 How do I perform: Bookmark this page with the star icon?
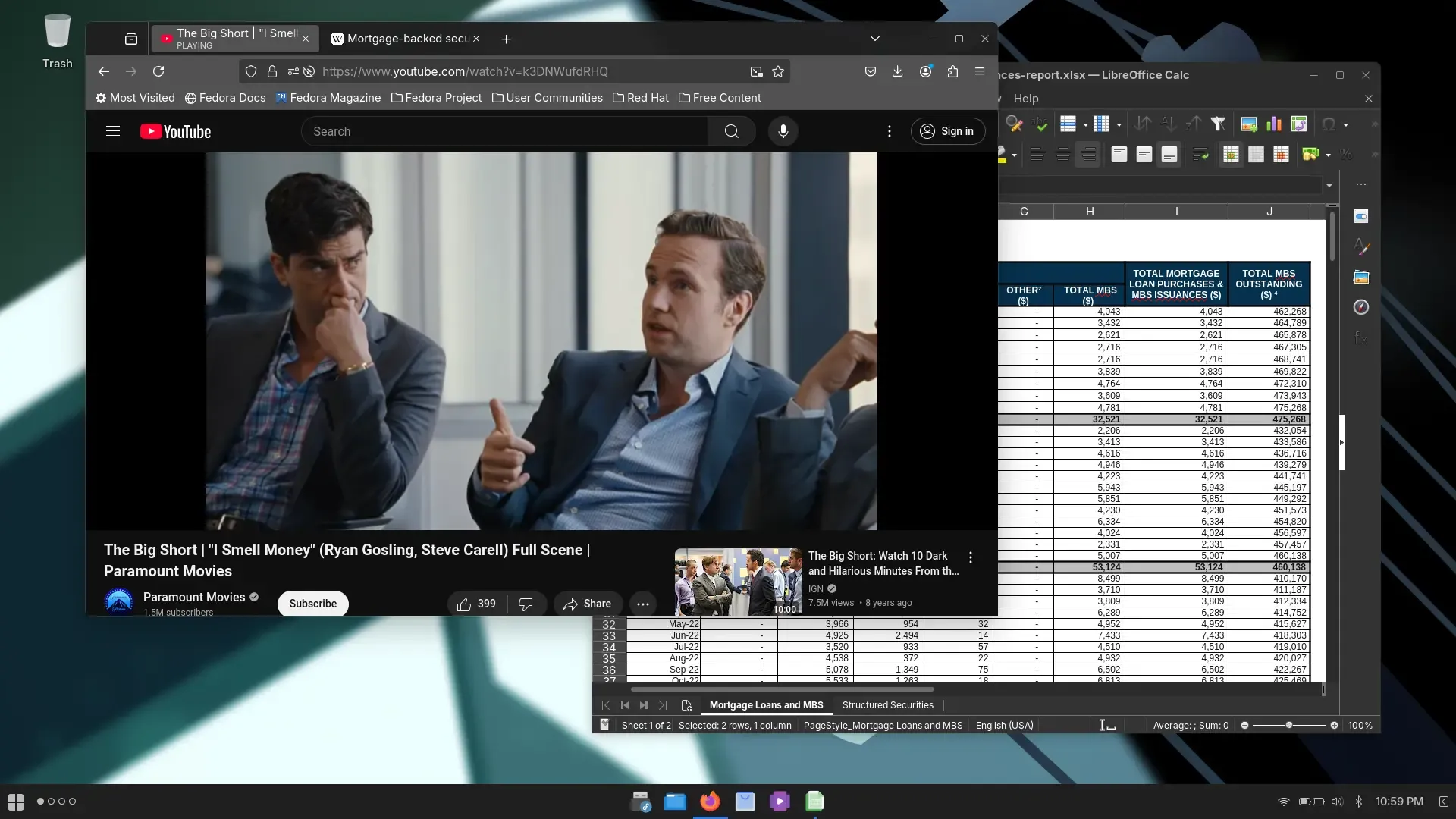(x=778, y=71)
